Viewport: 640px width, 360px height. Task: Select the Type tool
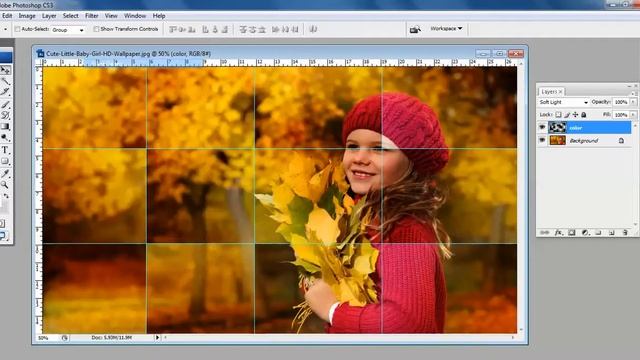[5, 150]
